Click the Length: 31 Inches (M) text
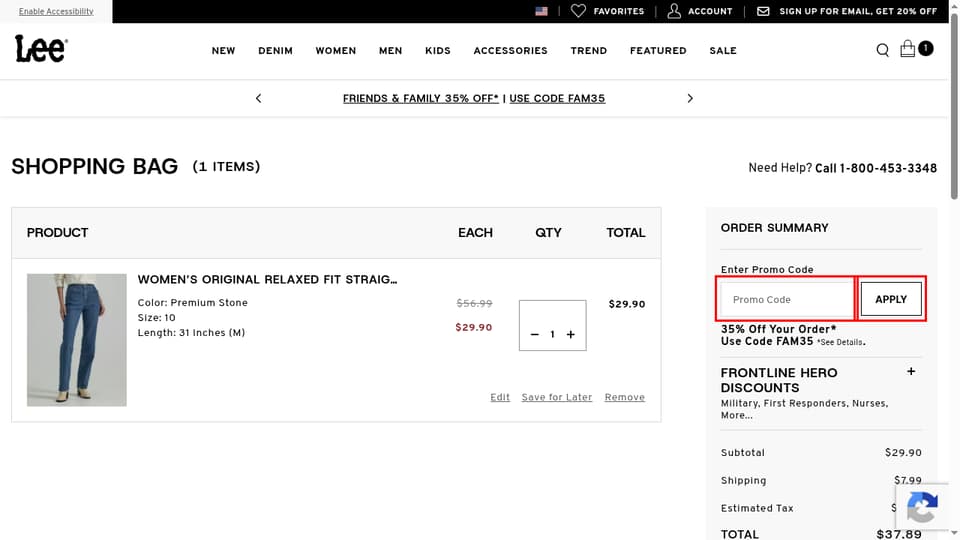Viewport: 960px width, 540px height. click(x=191, y=332)
